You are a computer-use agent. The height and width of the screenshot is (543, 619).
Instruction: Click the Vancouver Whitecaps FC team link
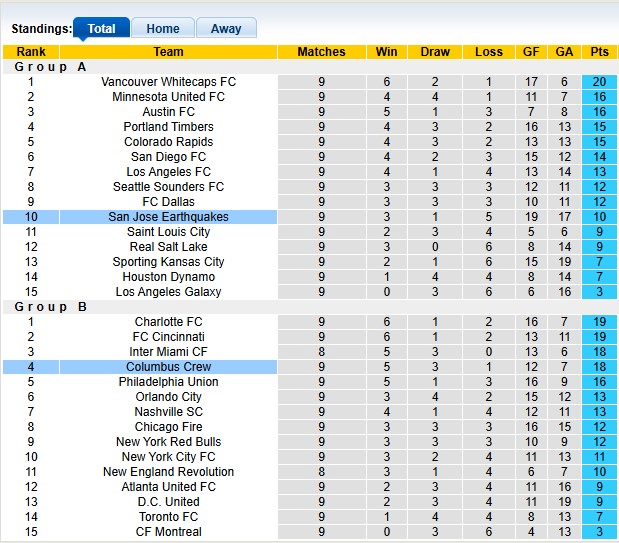168,82
